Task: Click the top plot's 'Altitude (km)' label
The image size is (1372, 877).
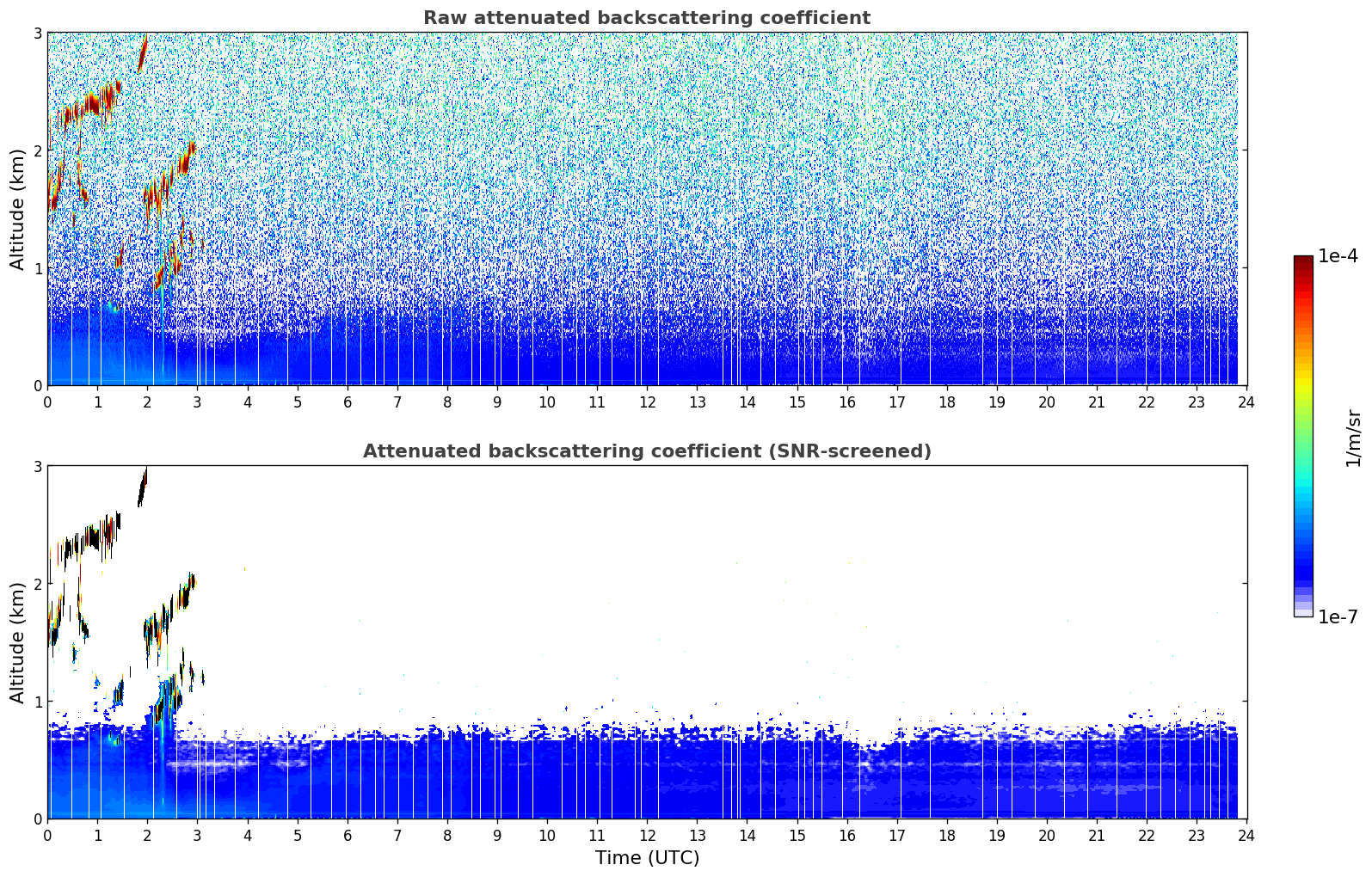Action: click(x=18, y=209)
